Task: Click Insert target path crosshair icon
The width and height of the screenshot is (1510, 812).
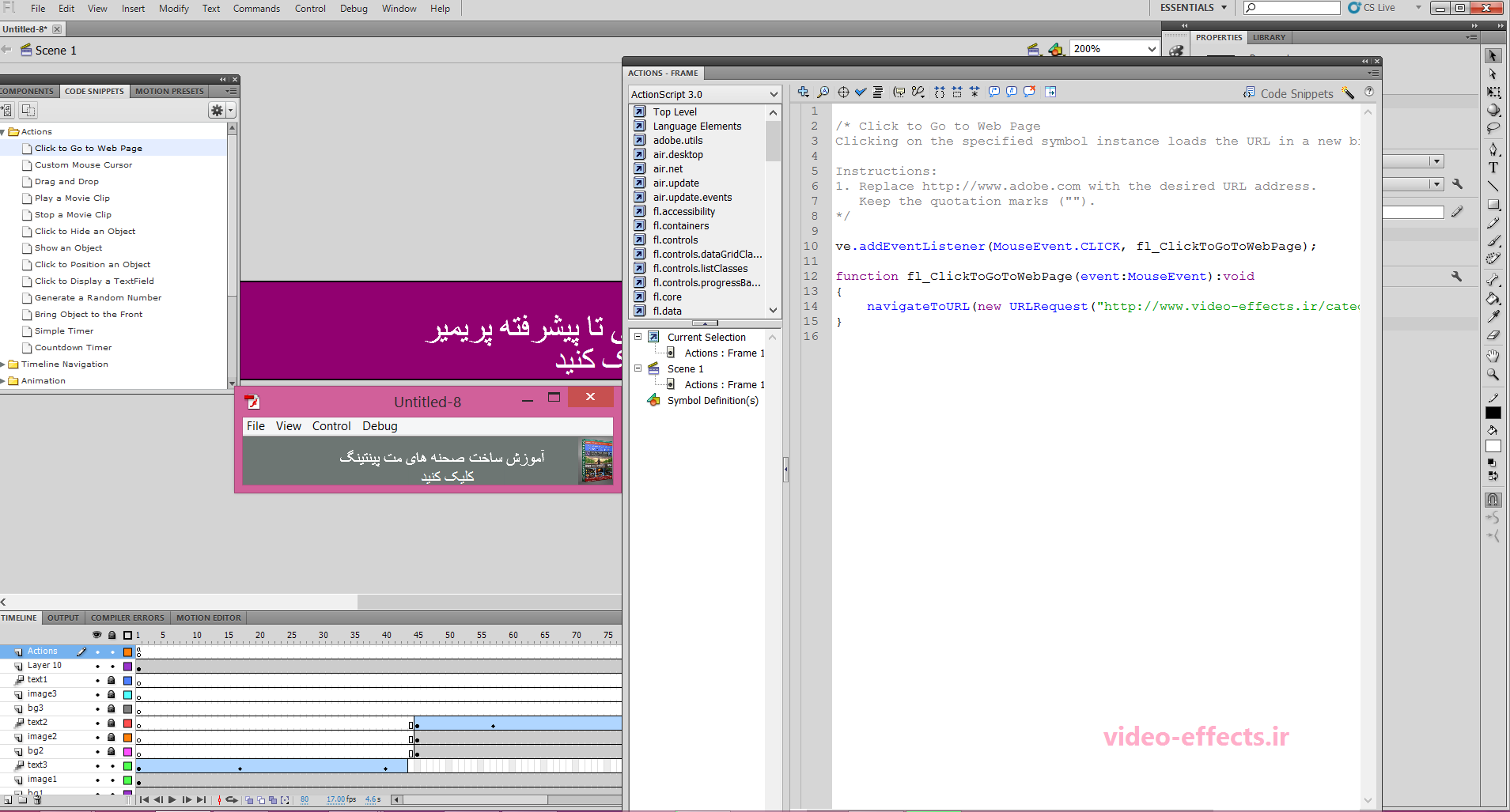Action: click(x=843, y=92)
